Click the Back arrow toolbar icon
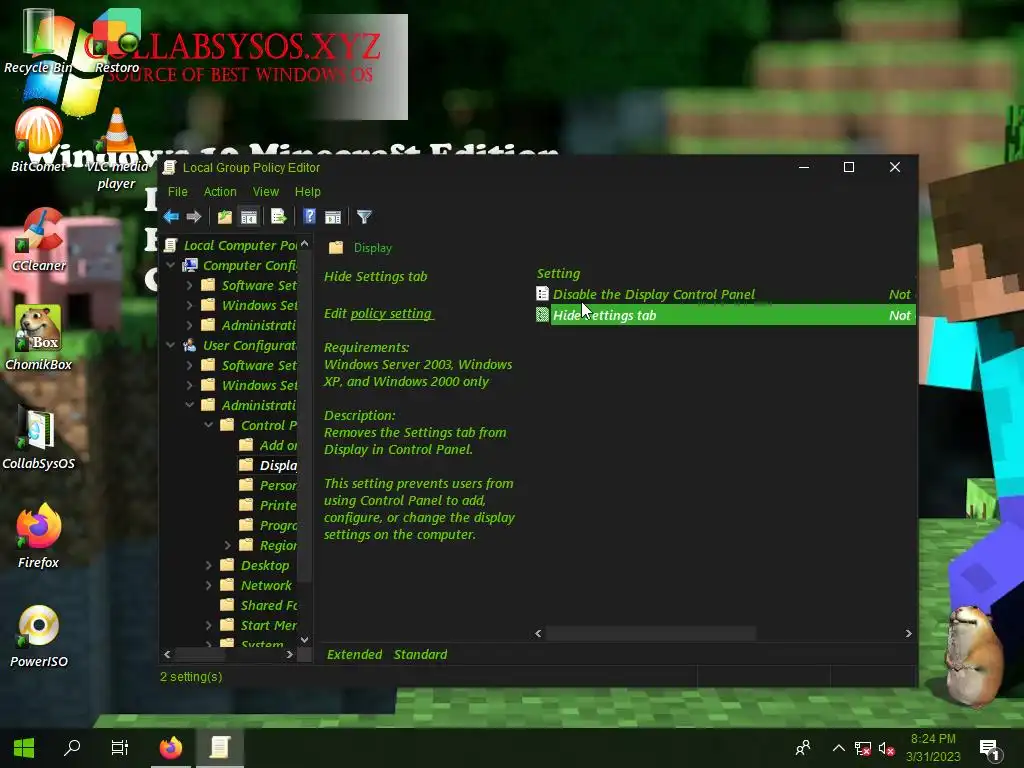 point(172,217)
